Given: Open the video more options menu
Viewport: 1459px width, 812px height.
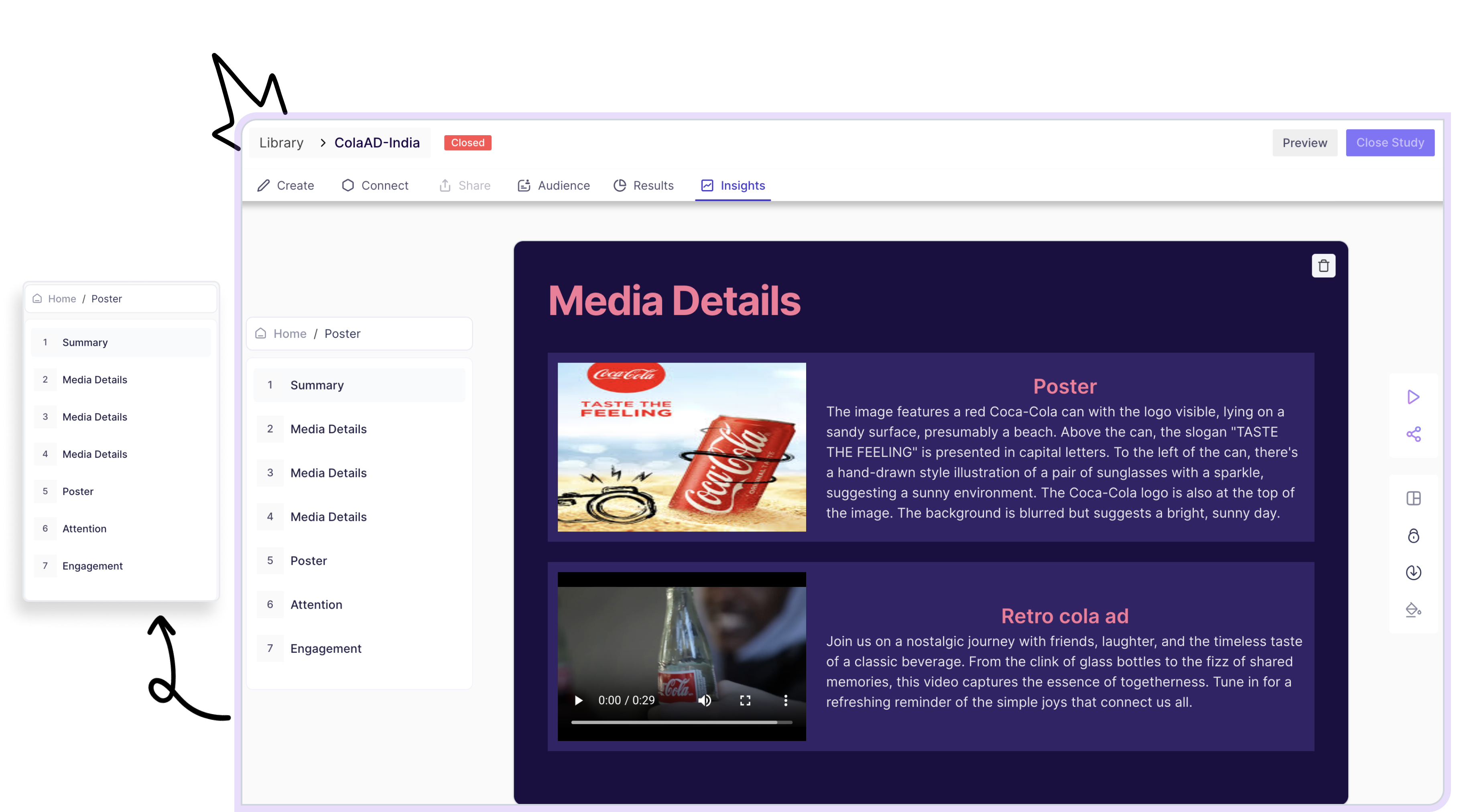Looking at the screenshot, I should (x=785, y=700).
